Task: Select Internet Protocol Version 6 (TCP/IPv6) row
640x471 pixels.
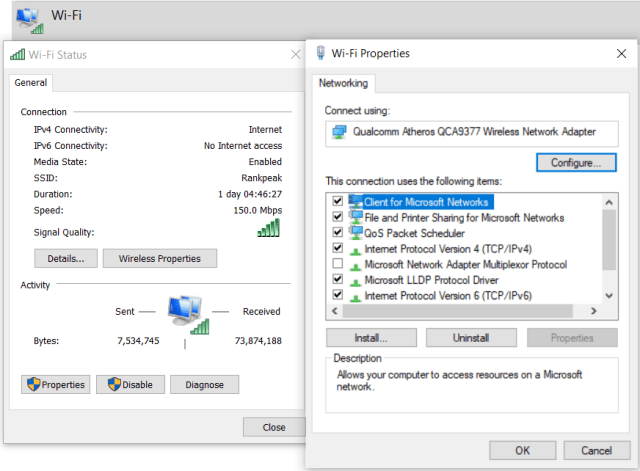Action: 448,295
